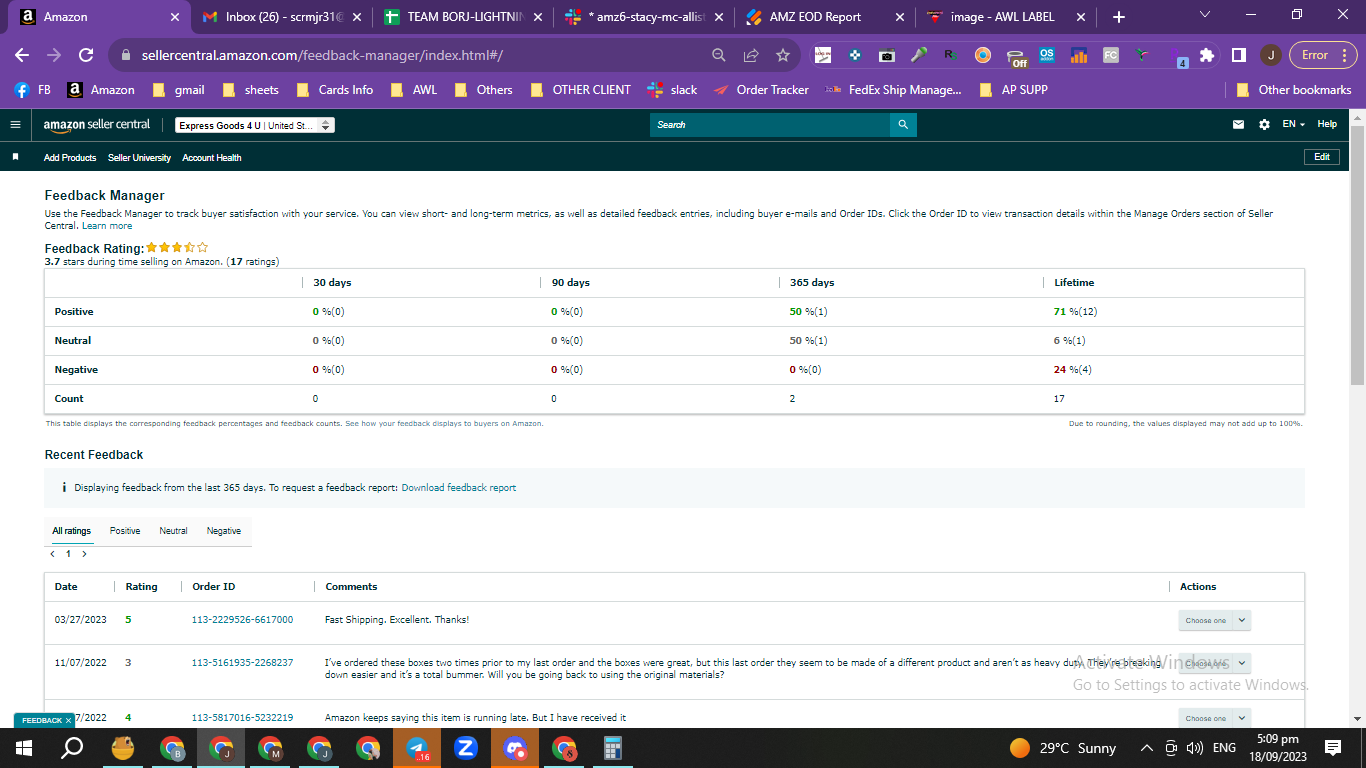Open the Order Tracker bookmark
This screenshot has width=1366, height=768.
(x=761, y=90)
